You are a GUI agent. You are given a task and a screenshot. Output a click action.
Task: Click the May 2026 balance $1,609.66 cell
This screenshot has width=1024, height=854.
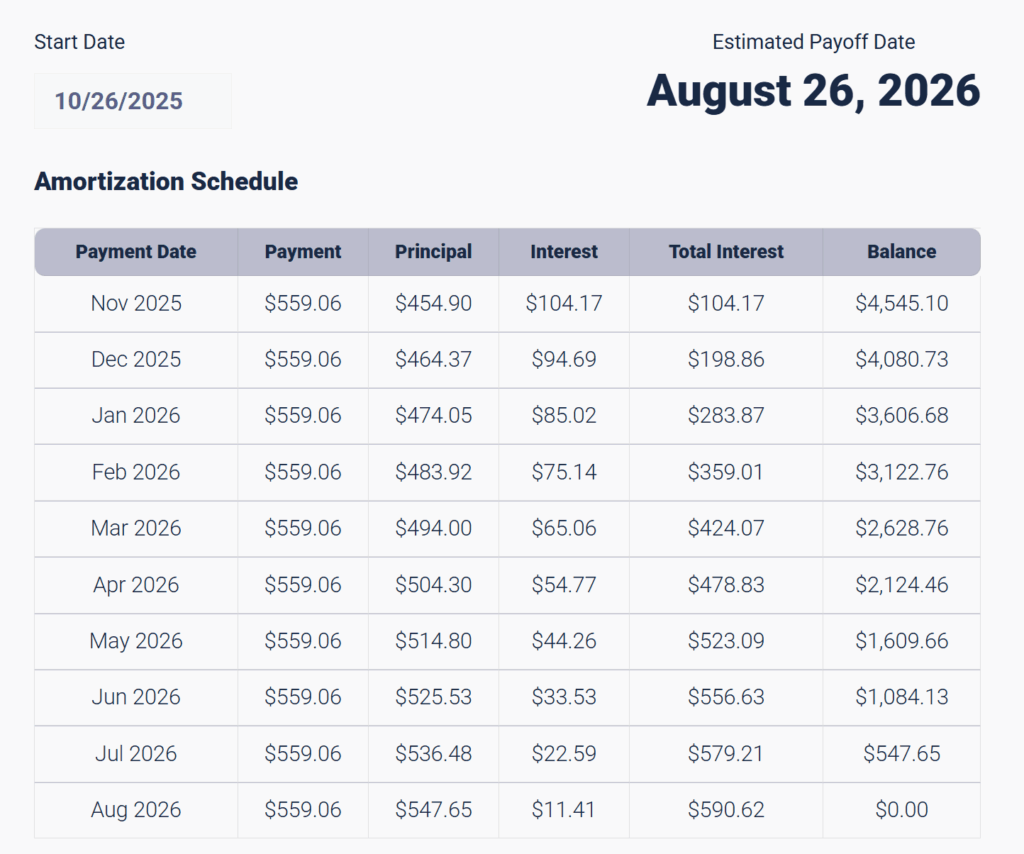901,641
